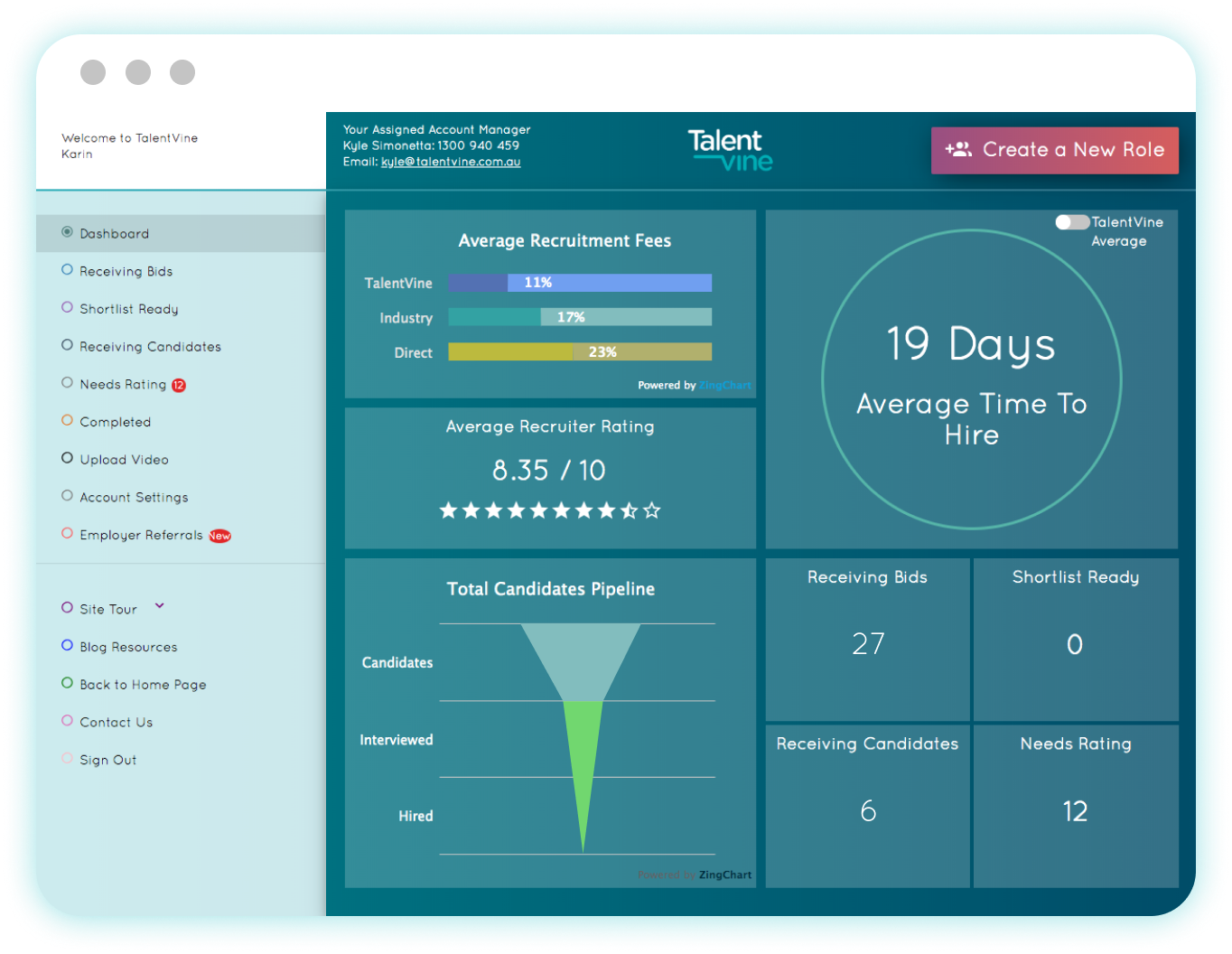The width and height of the screenshot is (1232, 954).
Task: Click the green Interviewed funnel segment
Action: 583,775
